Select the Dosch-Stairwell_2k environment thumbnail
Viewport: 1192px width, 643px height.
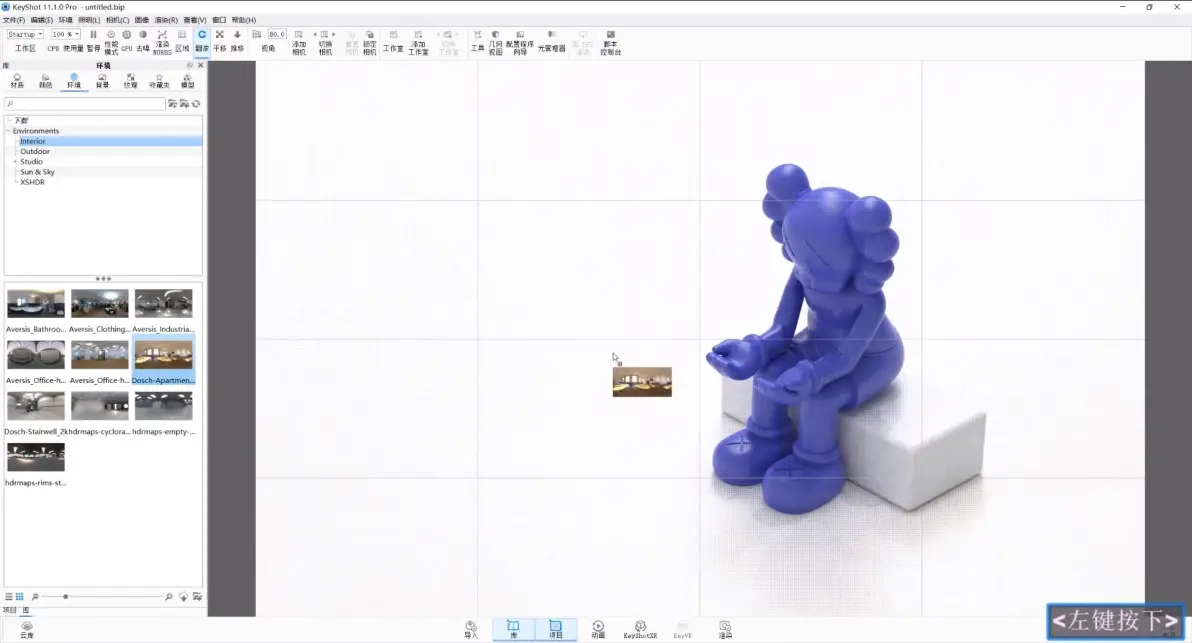36,406
